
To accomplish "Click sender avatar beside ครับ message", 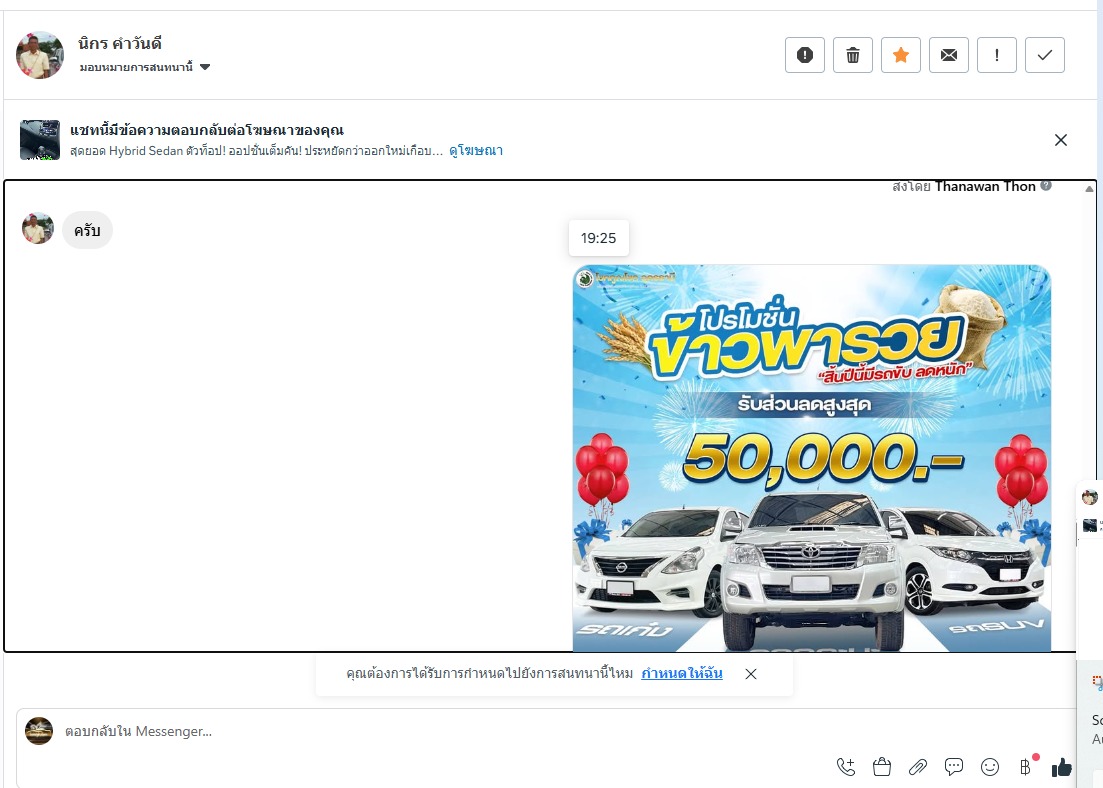I will (38, 229).
